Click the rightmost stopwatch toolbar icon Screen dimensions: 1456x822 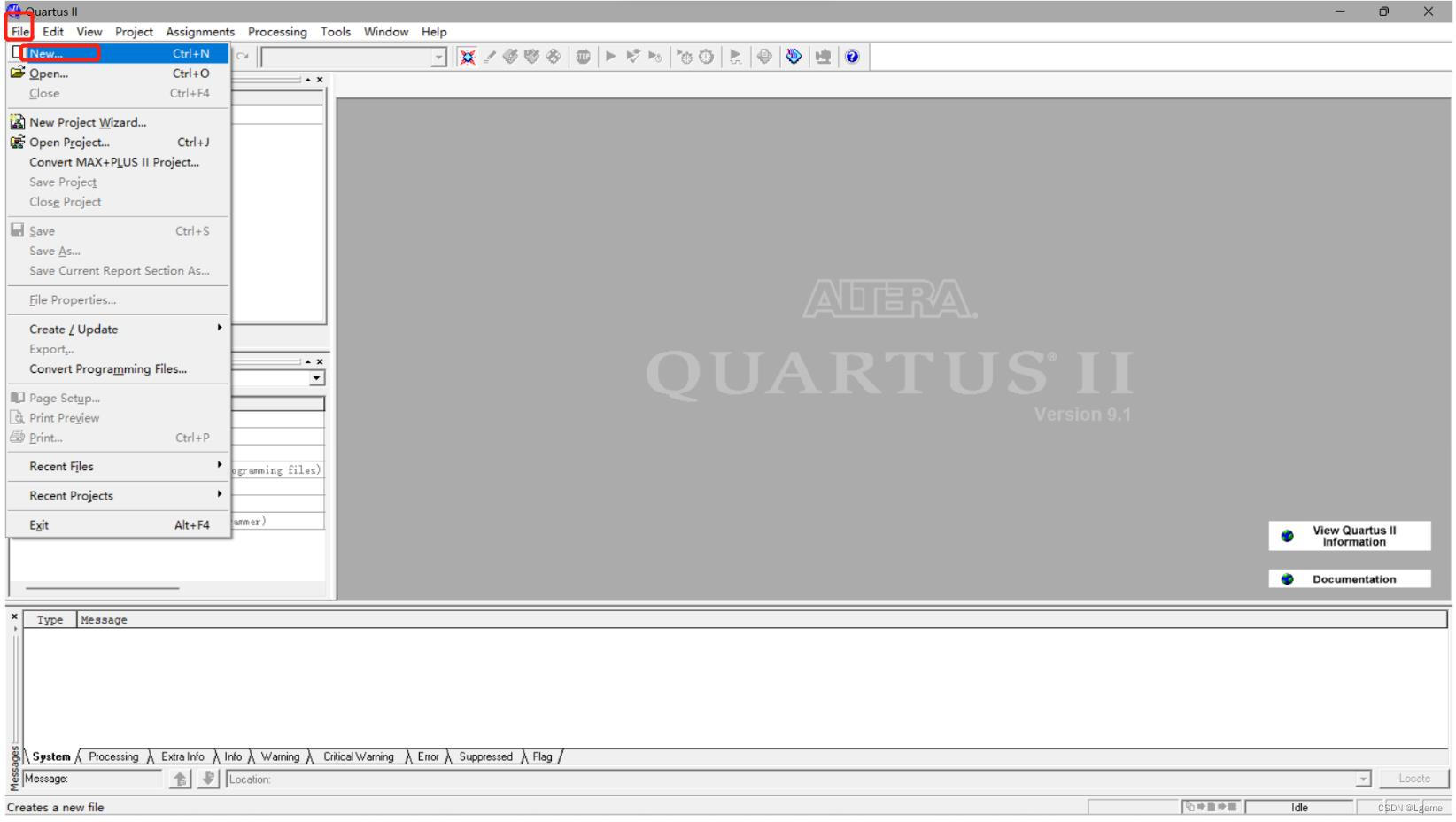[x=706, y=57]
